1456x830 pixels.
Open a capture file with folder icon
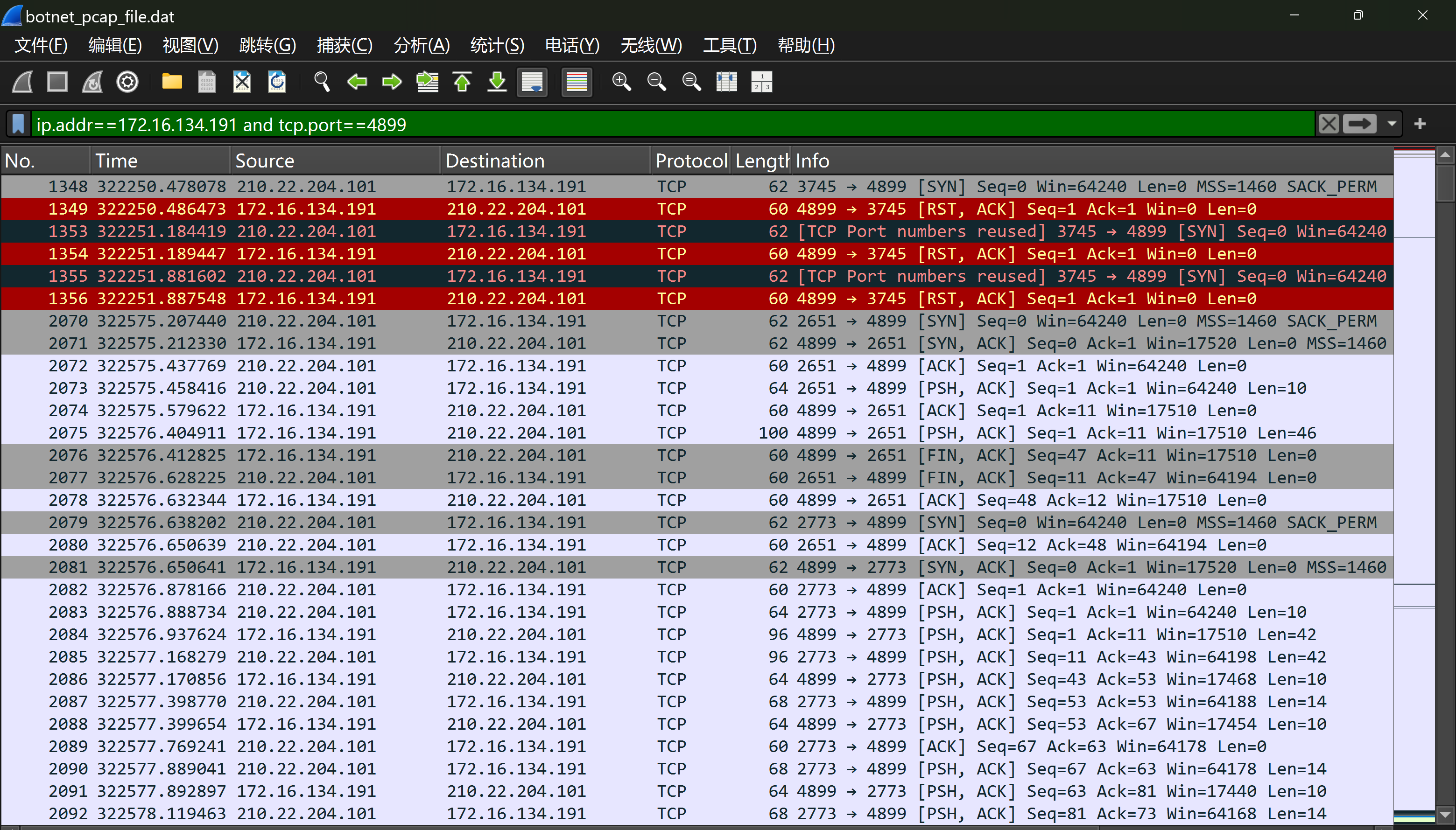pyautogui.click(x=172, y=82)
